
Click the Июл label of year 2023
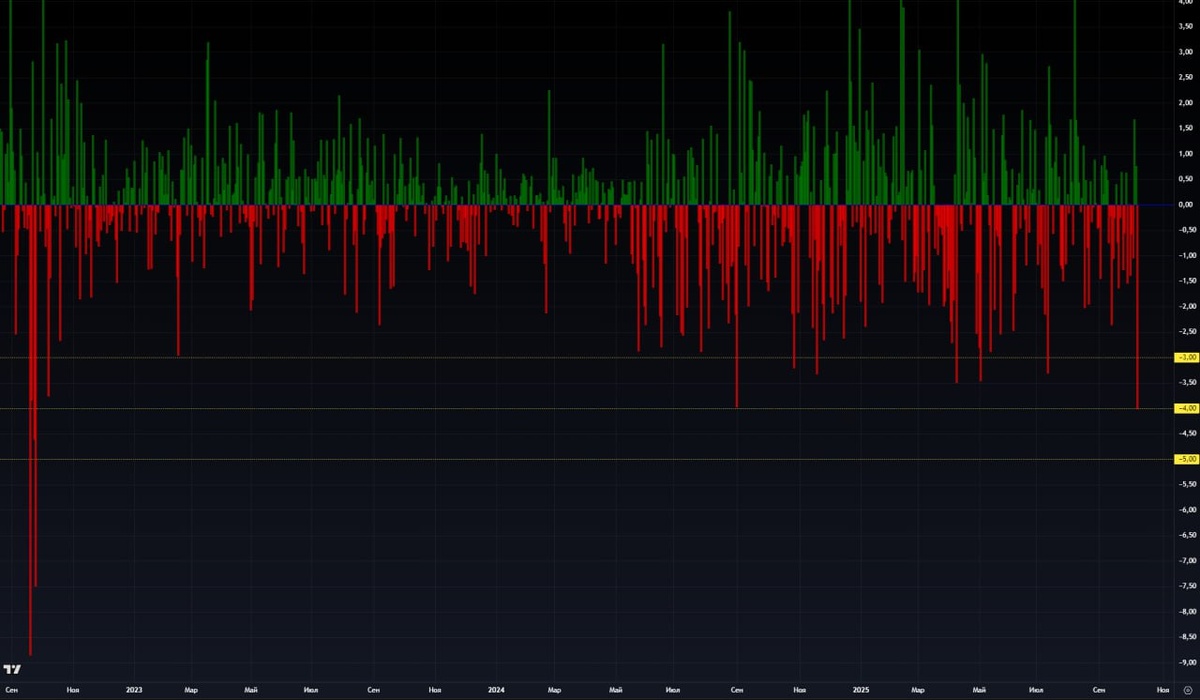[311, 690]
